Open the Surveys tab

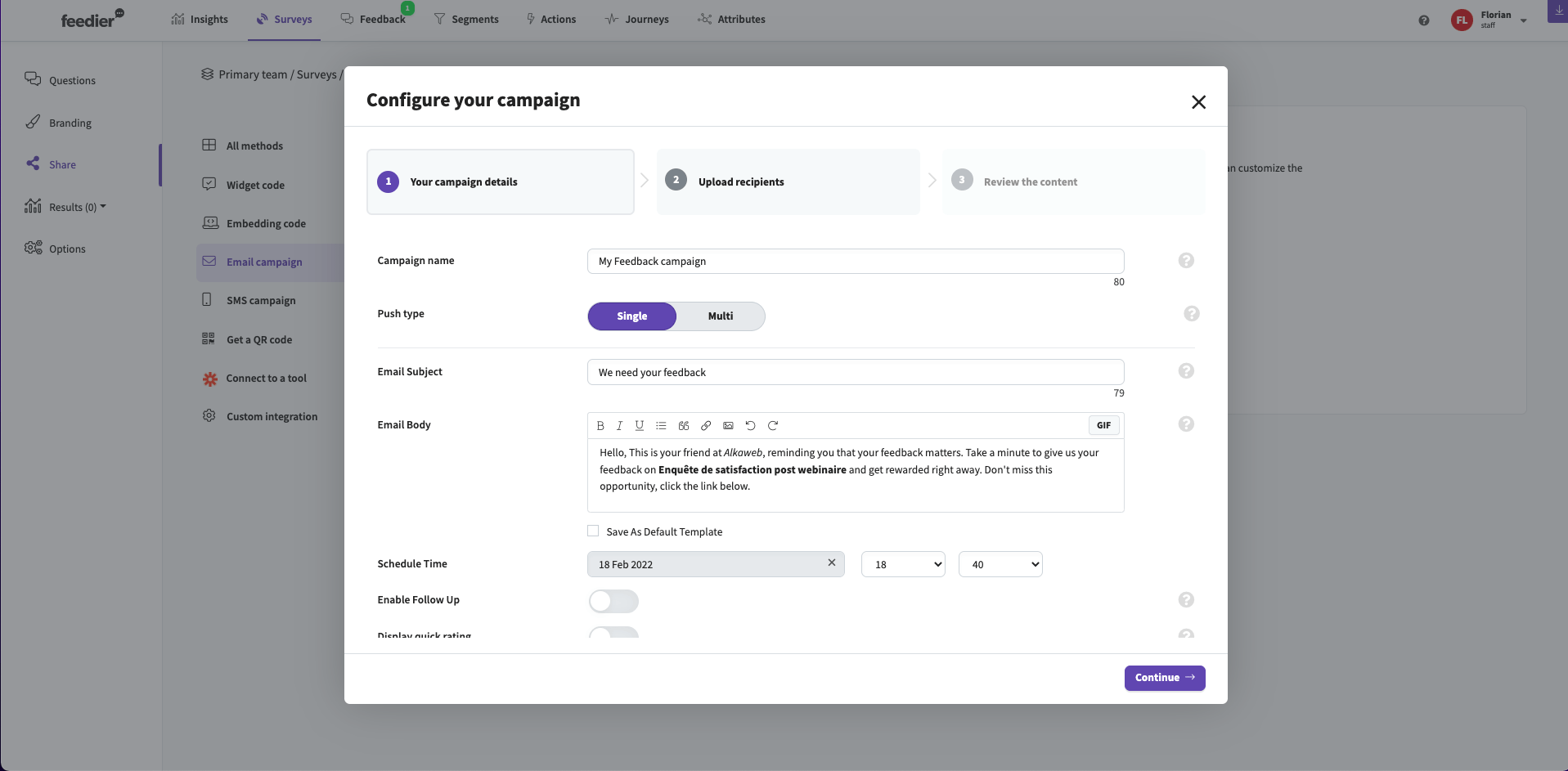point(284,19)
